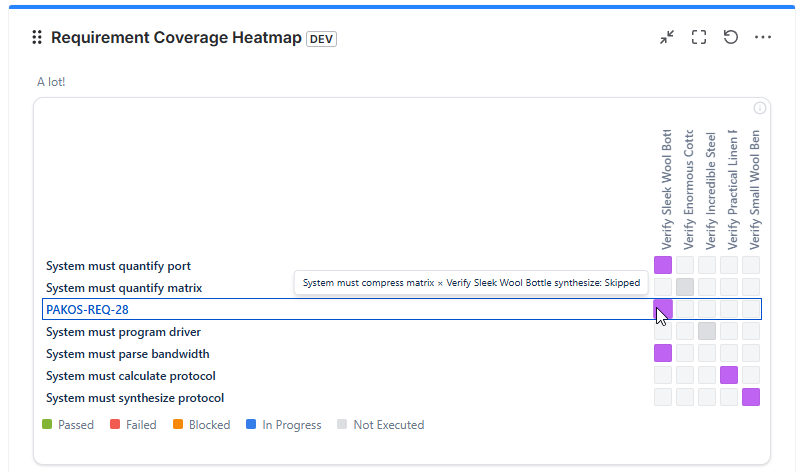Toggle the Not Executed legend item
This screenshot has width=799, height=472.
click(380, 425)
